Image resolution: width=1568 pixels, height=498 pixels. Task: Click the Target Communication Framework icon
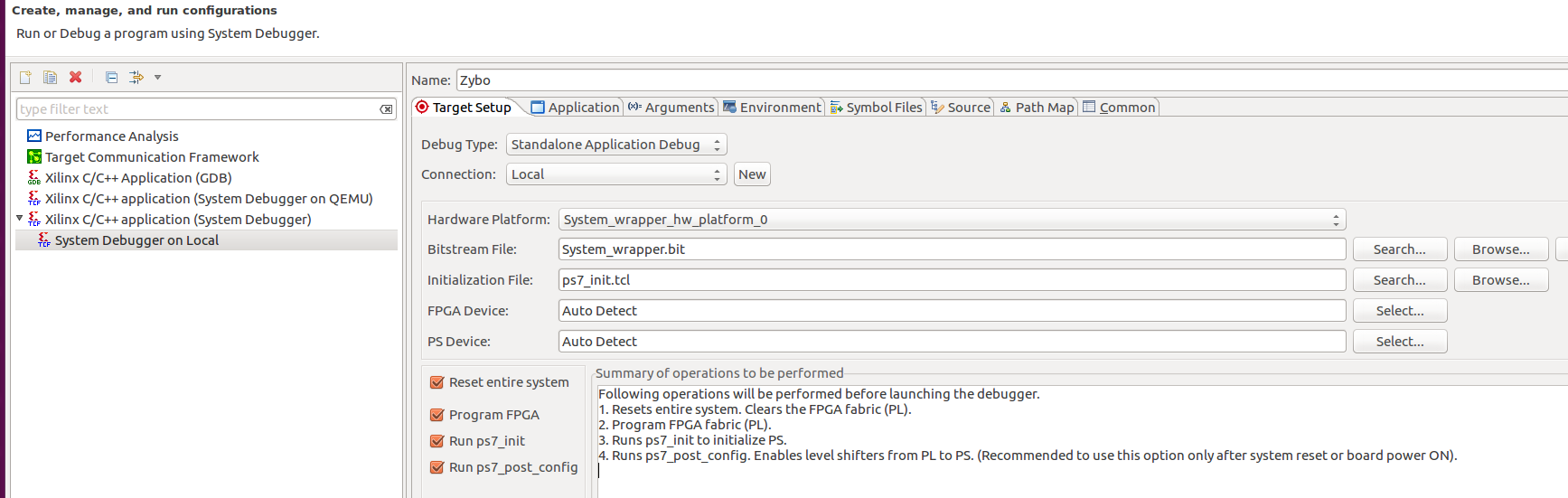tap(34, 157)
